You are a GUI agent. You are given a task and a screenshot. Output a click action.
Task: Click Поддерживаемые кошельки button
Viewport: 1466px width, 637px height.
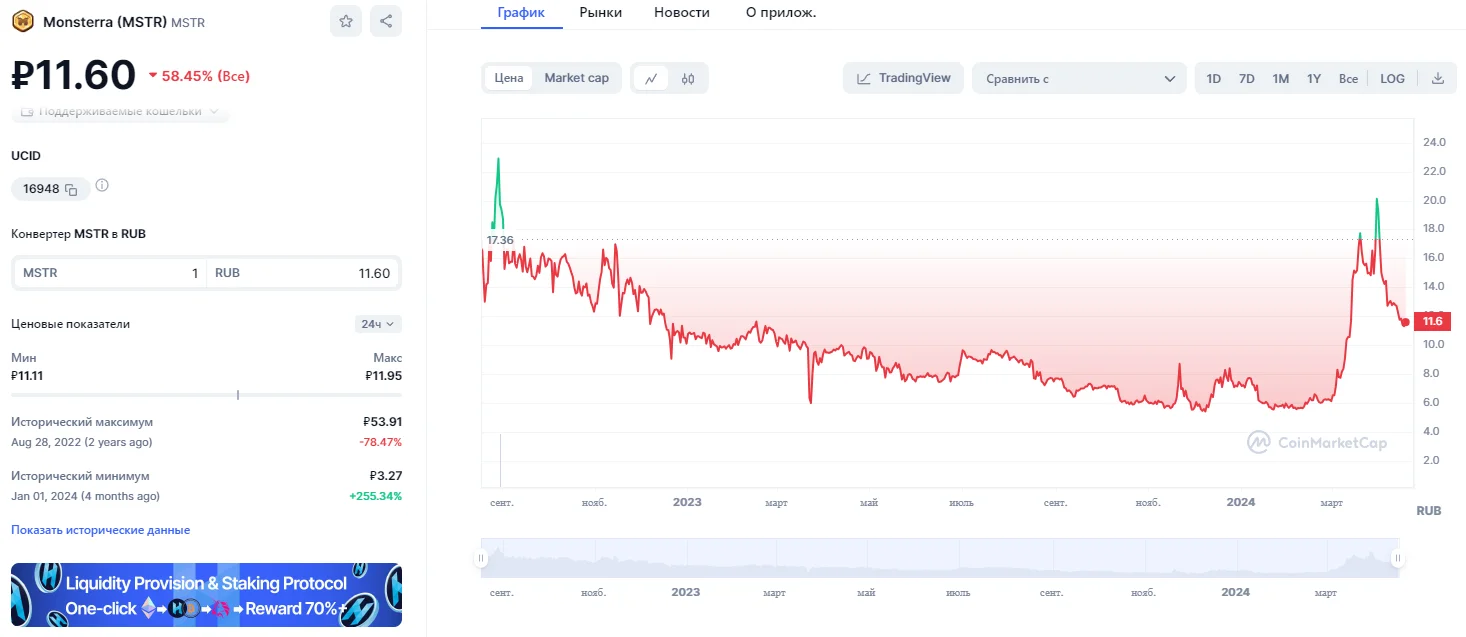120,111
